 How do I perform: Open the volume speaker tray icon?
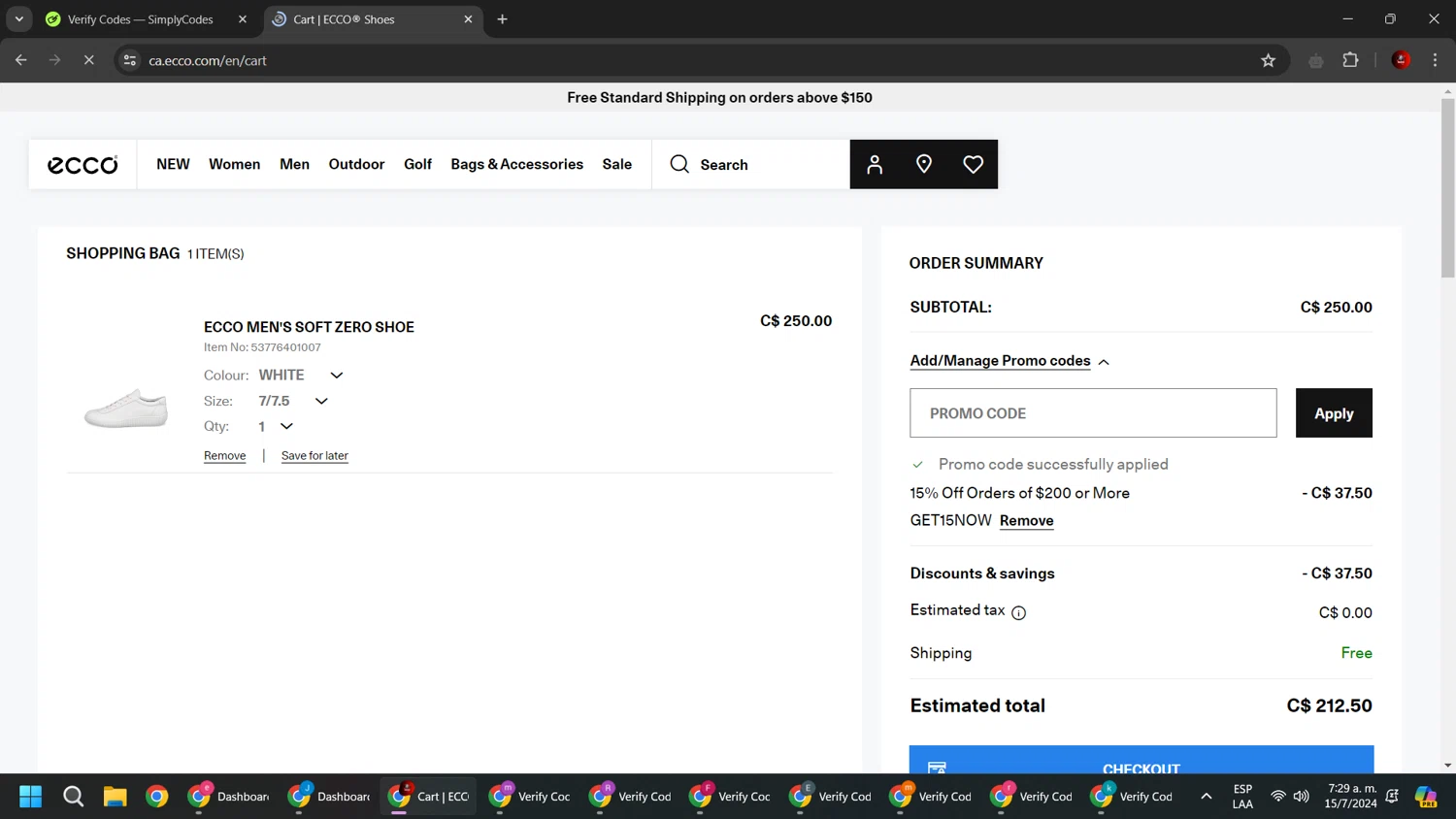[x=1301, y=797]
